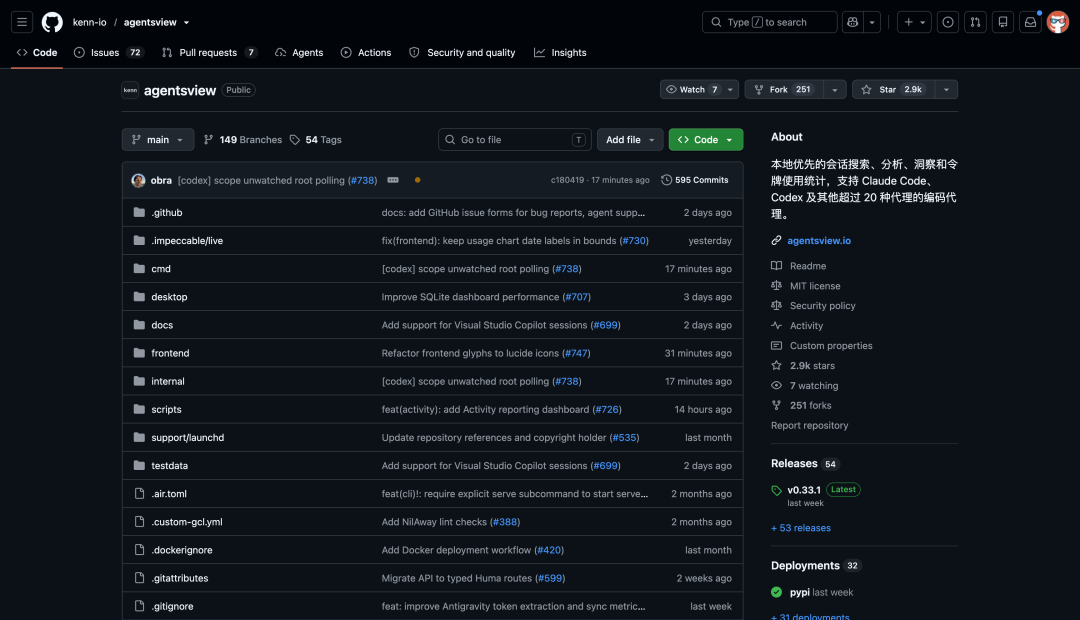This screenshot has height=620, width=1080.
Task: Open the green Code dropdown
Action: click(x=706, y=140)
